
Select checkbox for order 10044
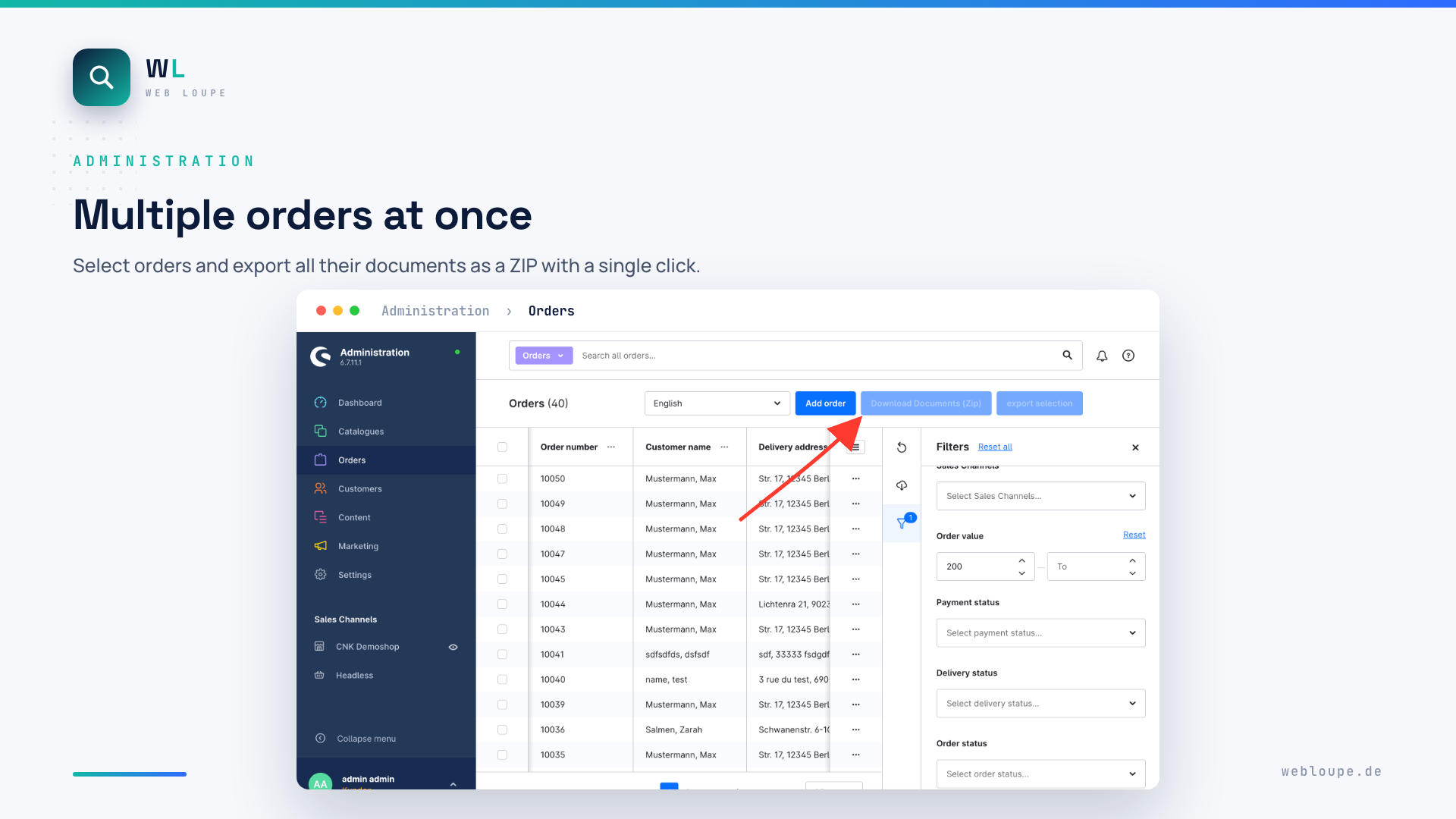click(502, 604)
